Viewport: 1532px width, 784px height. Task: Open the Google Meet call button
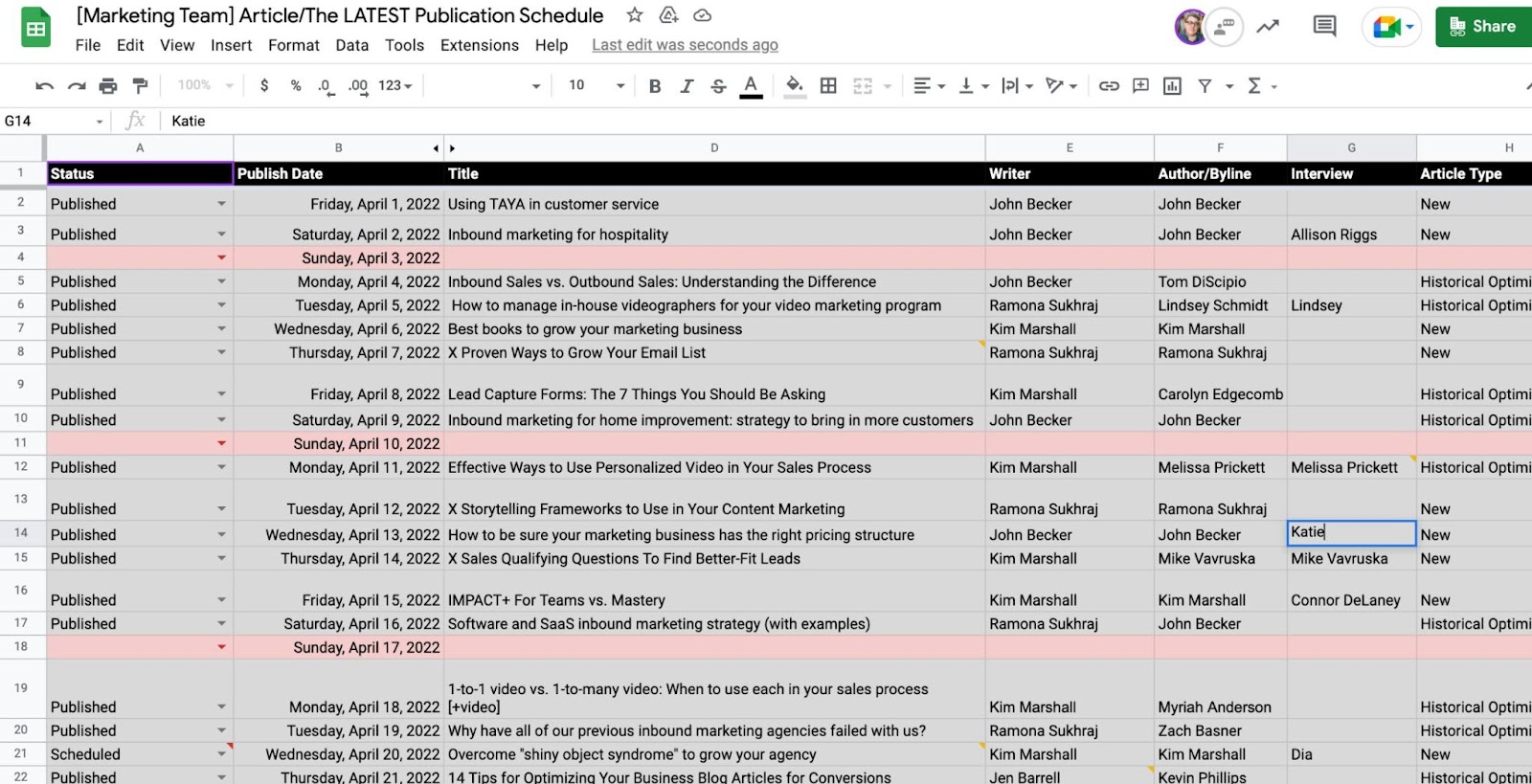tap(1392, 27)
